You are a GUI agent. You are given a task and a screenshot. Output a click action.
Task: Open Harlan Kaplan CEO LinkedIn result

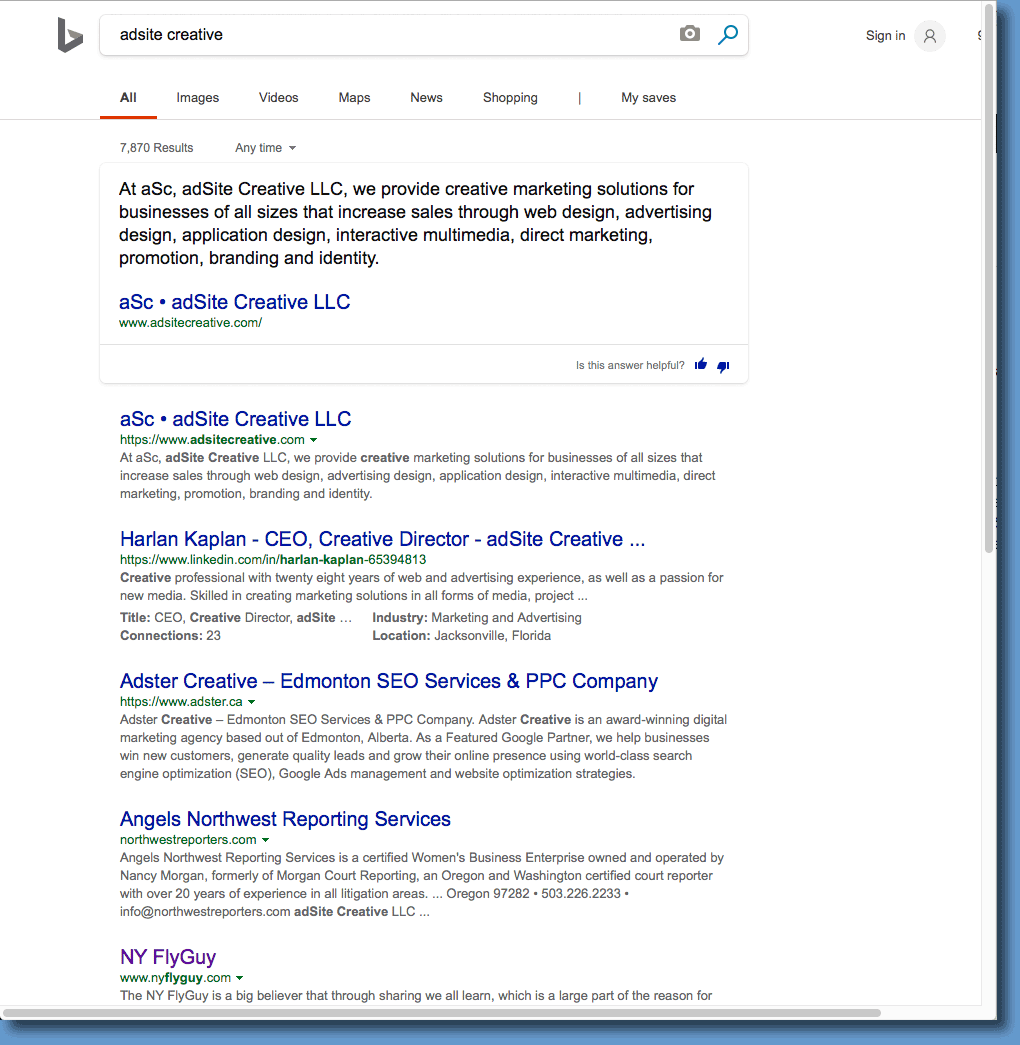[x=383, y=539]
